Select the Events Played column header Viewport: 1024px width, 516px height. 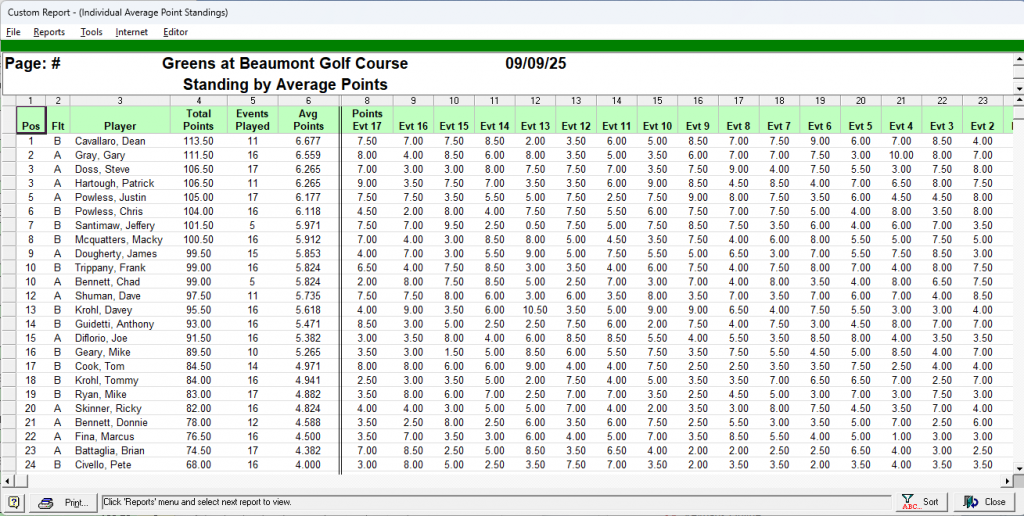point(252,120)
